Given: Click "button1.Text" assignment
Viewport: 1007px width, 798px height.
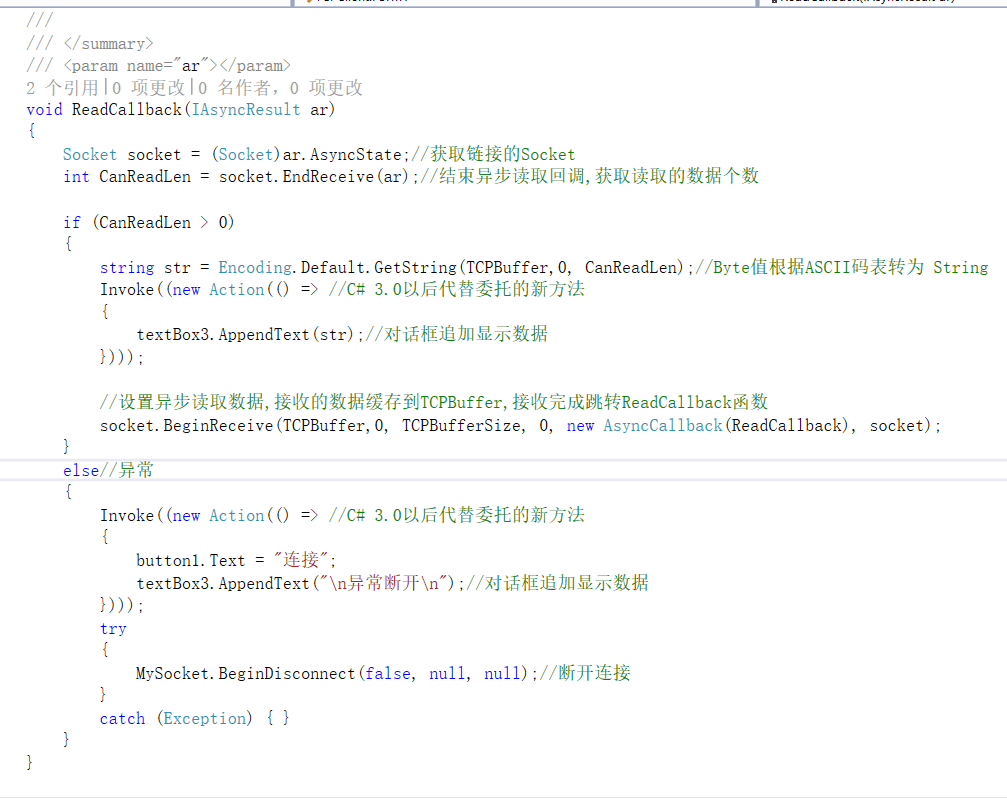Looking at the screenshot, I should pyautogui.click(x=191, y=560).
